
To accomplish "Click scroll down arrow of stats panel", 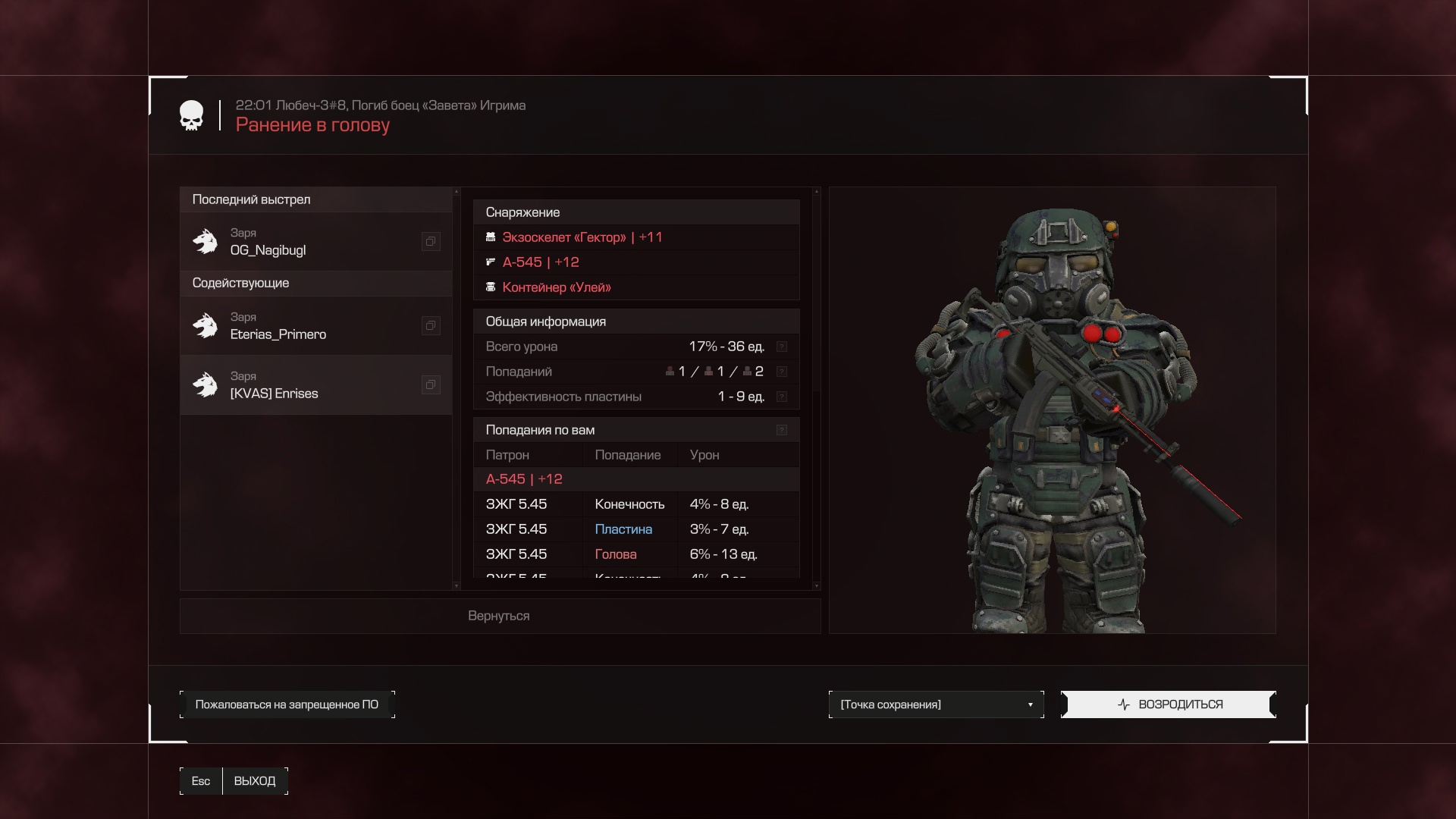I will pos(816,585).
